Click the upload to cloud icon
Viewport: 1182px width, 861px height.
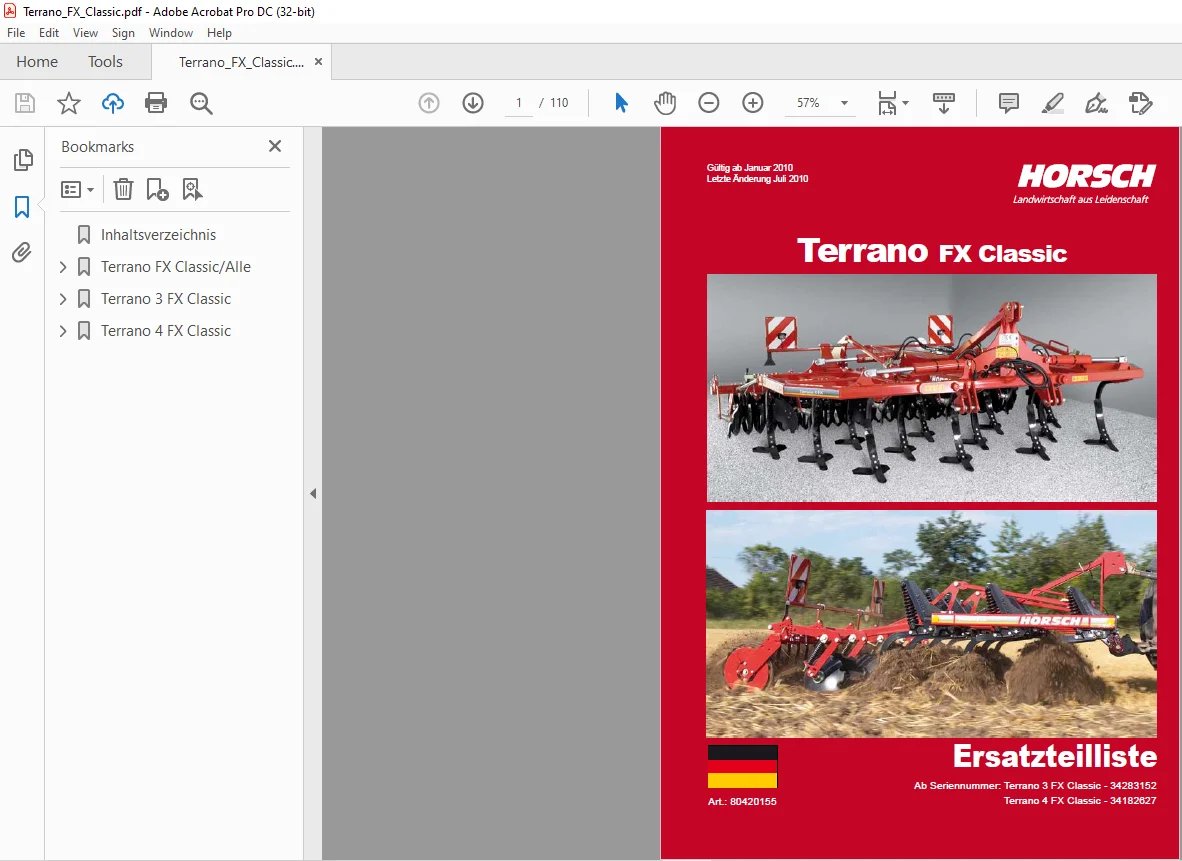coord(113,103)
